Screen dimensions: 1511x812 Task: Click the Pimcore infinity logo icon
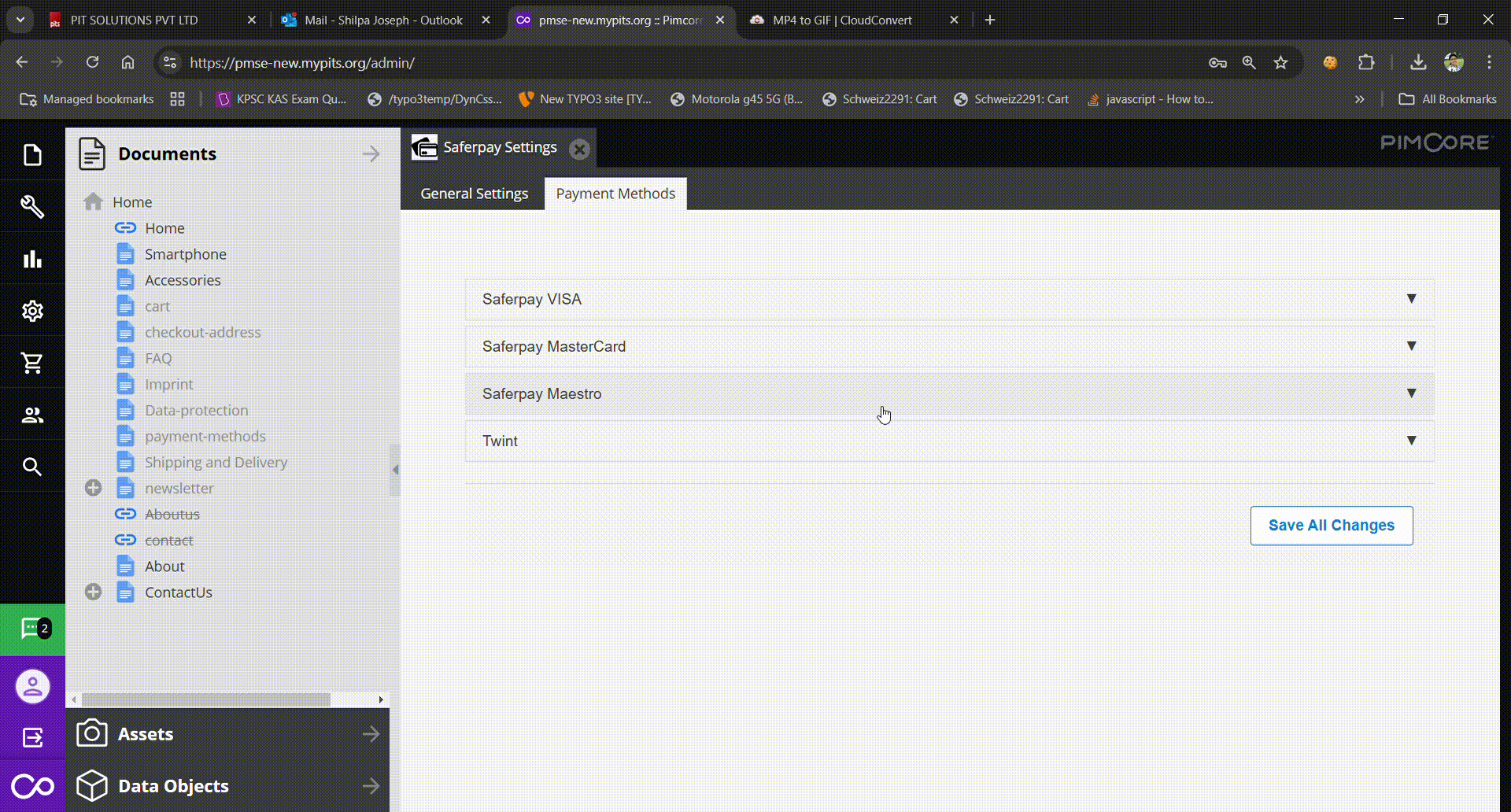[32, 786]
